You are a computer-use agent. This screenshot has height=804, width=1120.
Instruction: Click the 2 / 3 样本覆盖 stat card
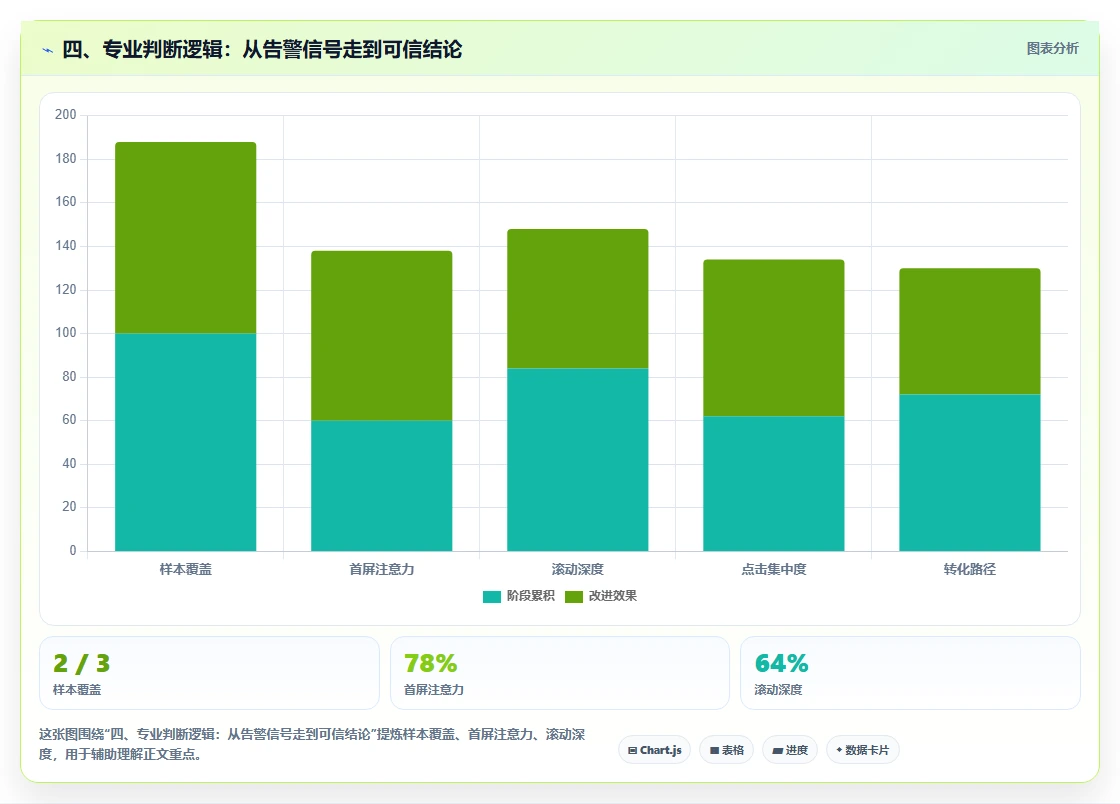(209, 673)
